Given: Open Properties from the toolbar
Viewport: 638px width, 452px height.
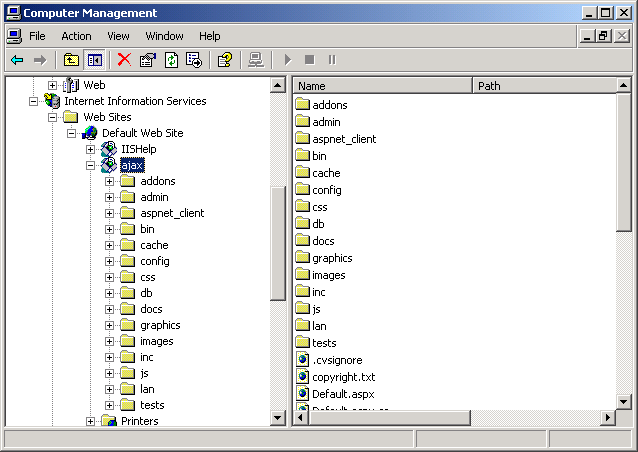Looking at the screenshot, I should (x=148, y=60).
